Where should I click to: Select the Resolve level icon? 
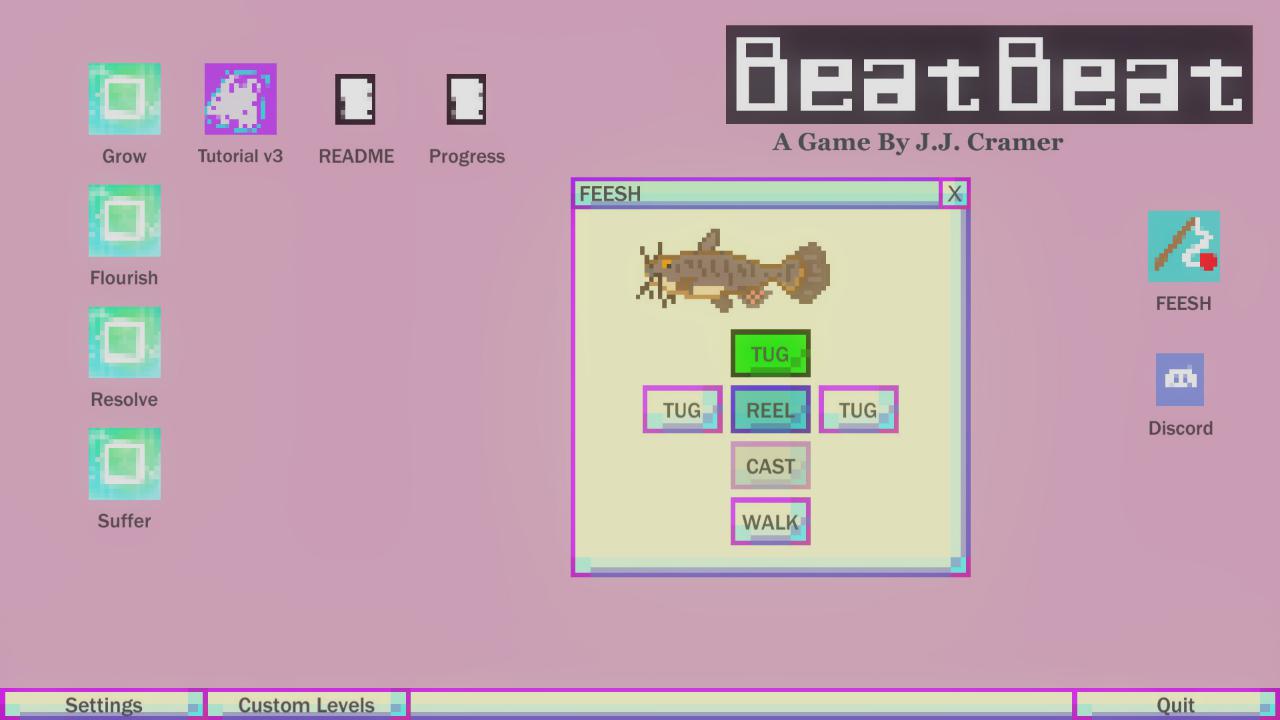click(124, 343)
